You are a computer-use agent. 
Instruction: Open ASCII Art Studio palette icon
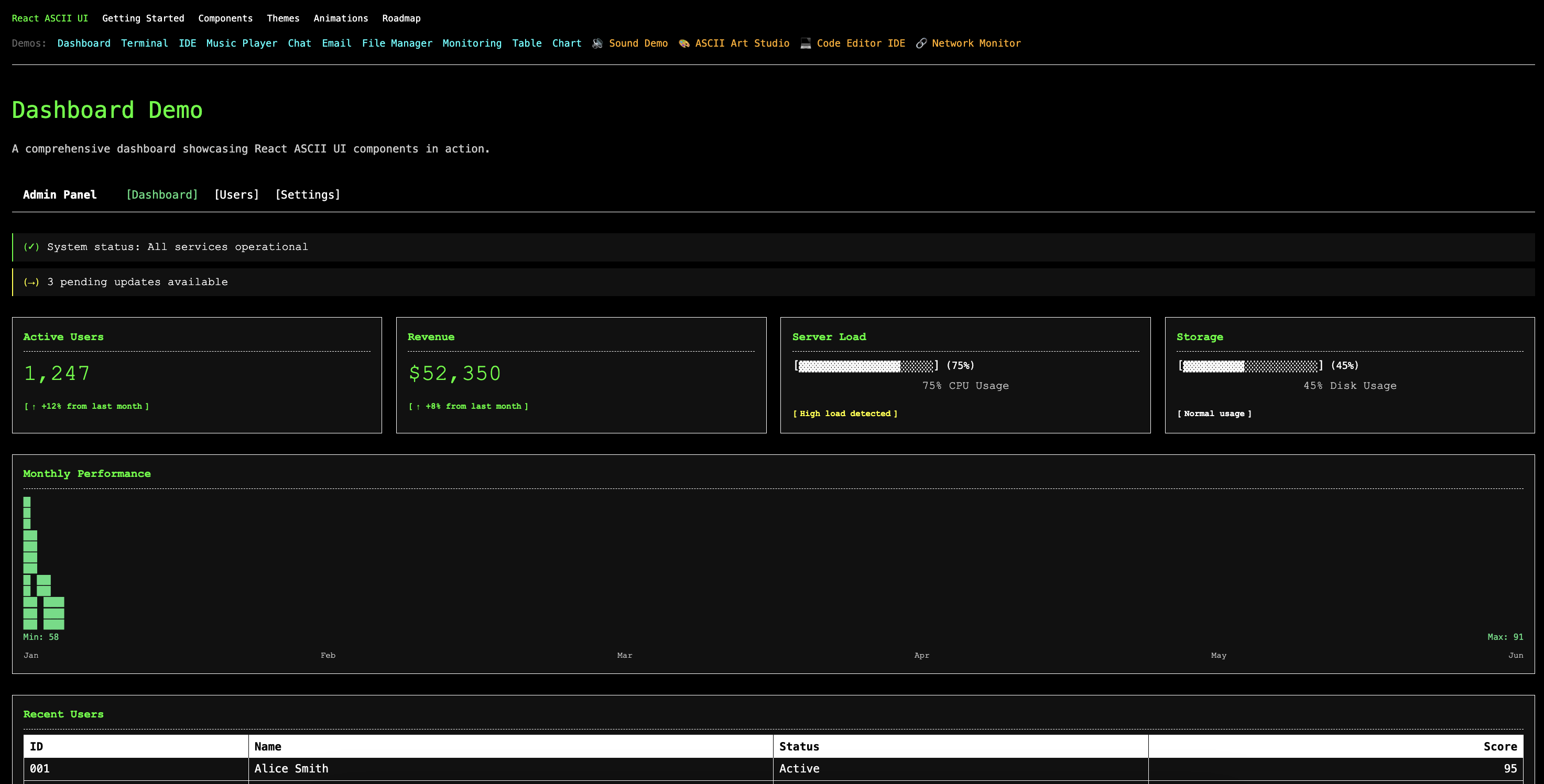(683, 43)
